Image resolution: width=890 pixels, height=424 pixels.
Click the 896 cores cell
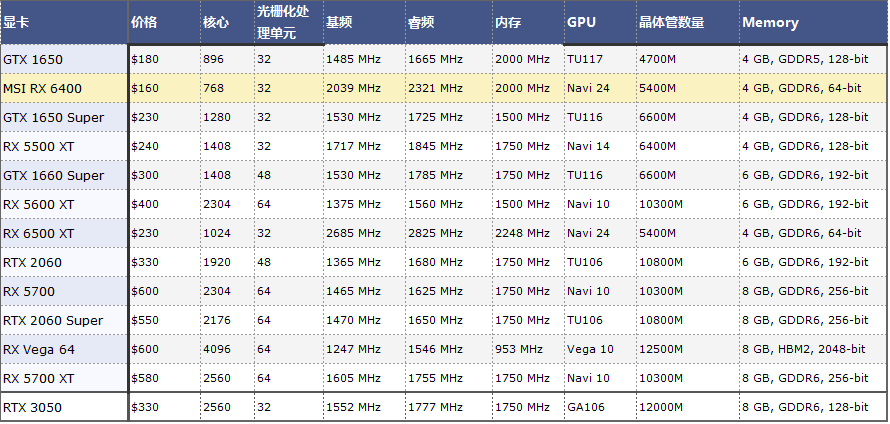pyautogui.click(x=227, y=60)
